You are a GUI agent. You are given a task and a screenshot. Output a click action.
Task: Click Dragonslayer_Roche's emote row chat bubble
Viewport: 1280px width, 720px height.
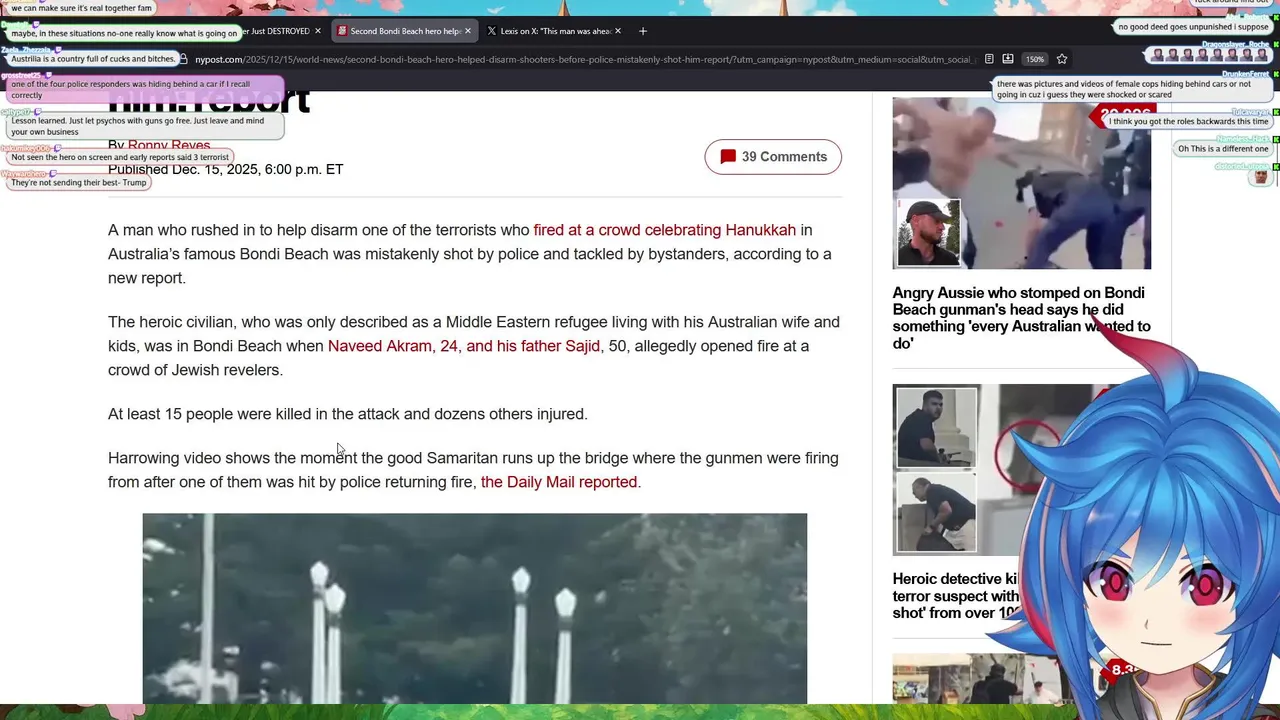pos(1211,56)
